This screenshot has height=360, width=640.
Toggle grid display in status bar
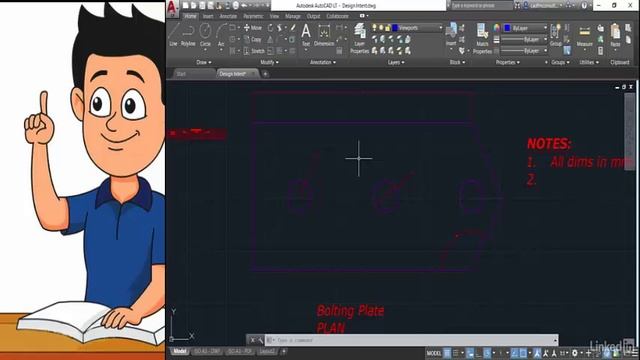point(447,353)
